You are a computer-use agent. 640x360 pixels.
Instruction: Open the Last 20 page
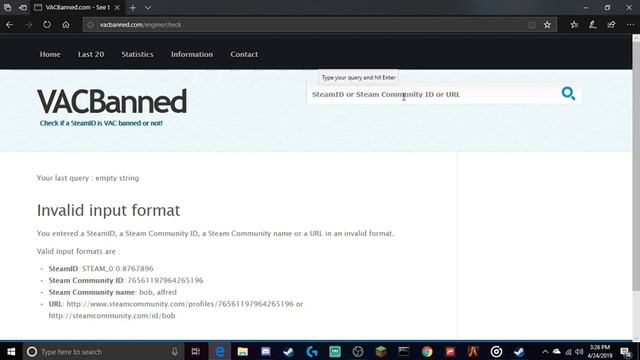coord(91,54)
